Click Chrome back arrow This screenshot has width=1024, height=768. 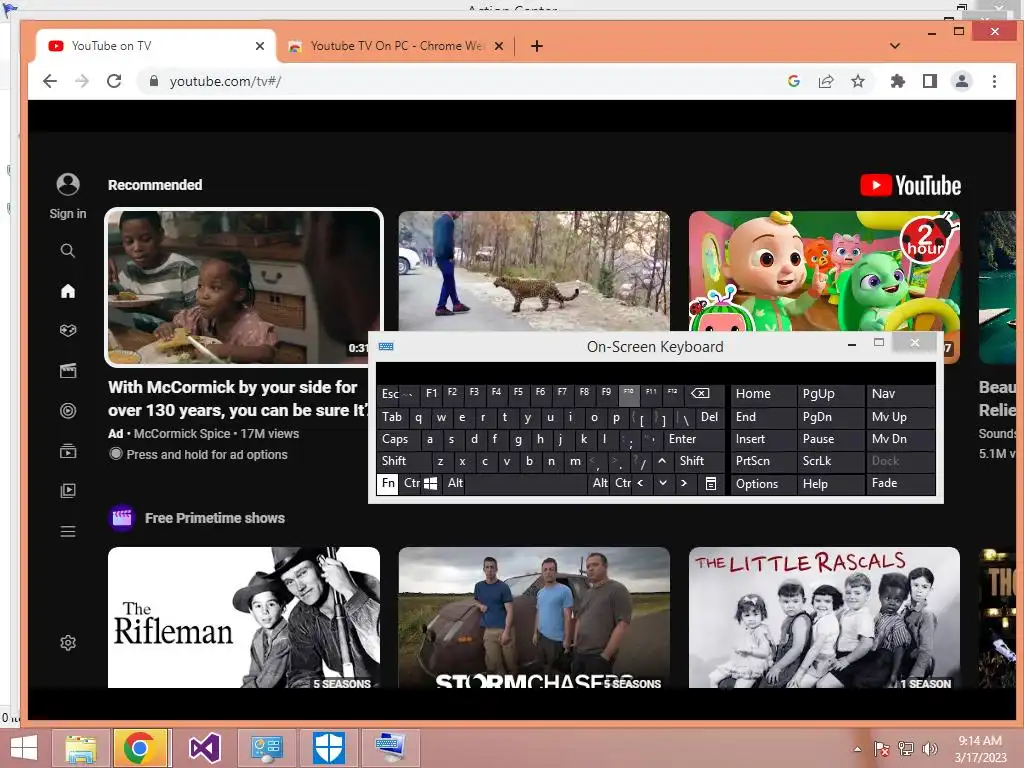pyautogui.click(x=50, y=81)
